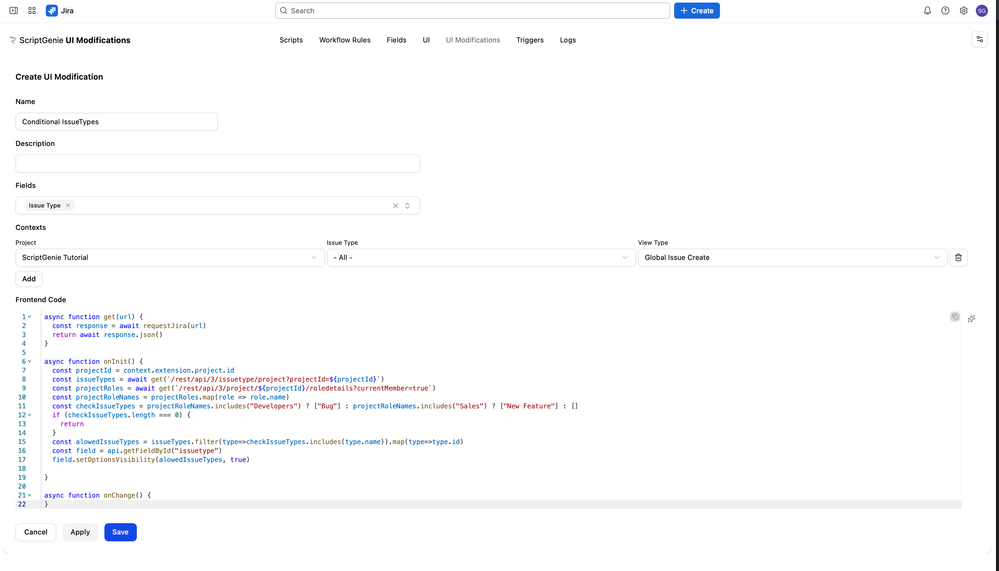This screenshot has height=571, width=999.
Task: Open the Logs tab
Action: pos(568,40)
